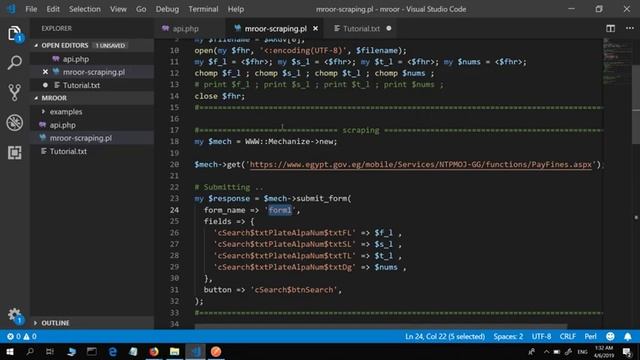
Task: Open the Terminal menu
Action: 203,9
